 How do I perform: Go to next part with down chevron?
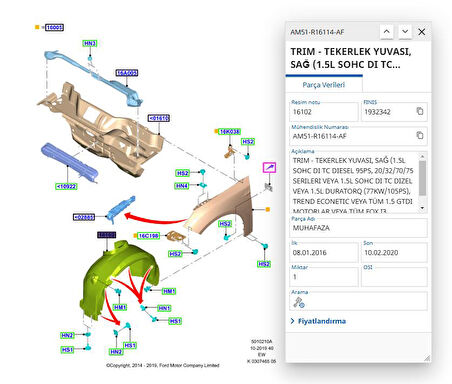coord(405,32)
